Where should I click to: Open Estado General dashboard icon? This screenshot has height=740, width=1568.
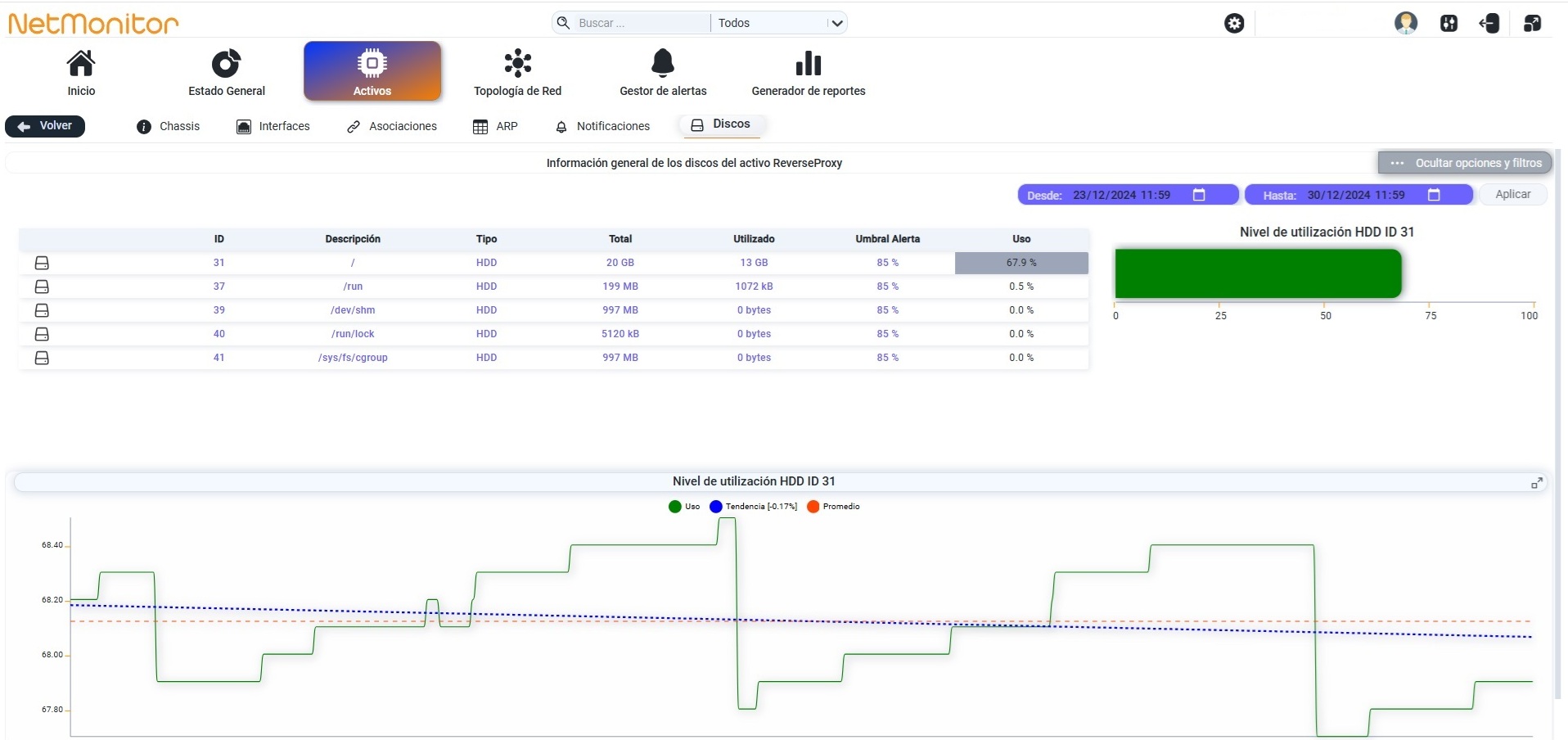[x=227, y=64]
